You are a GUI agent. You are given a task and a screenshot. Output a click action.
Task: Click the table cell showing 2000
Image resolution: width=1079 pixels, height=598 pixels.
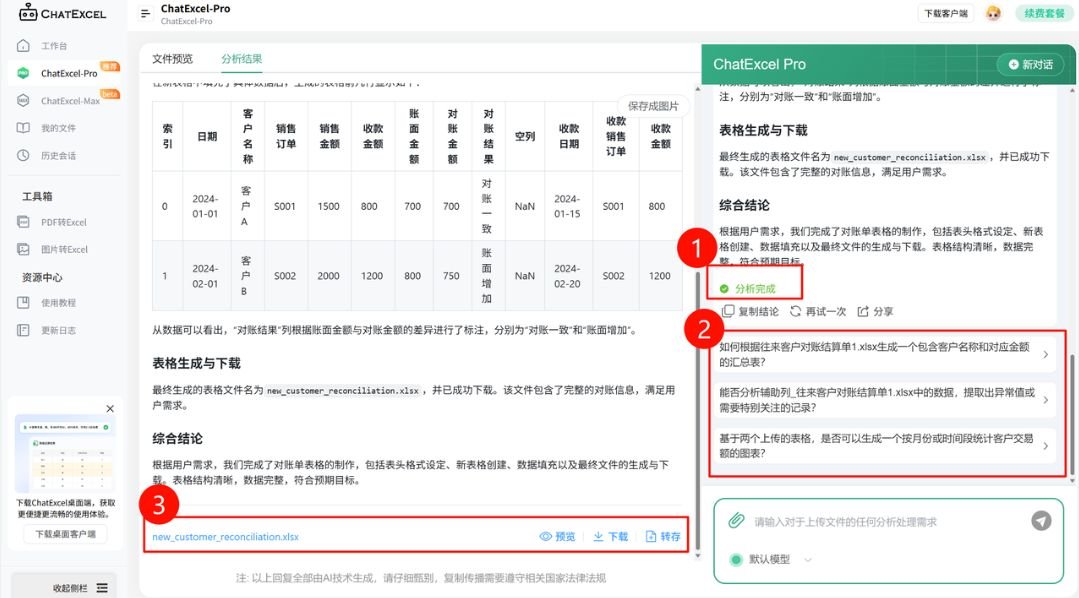click(x=329, y=276)
